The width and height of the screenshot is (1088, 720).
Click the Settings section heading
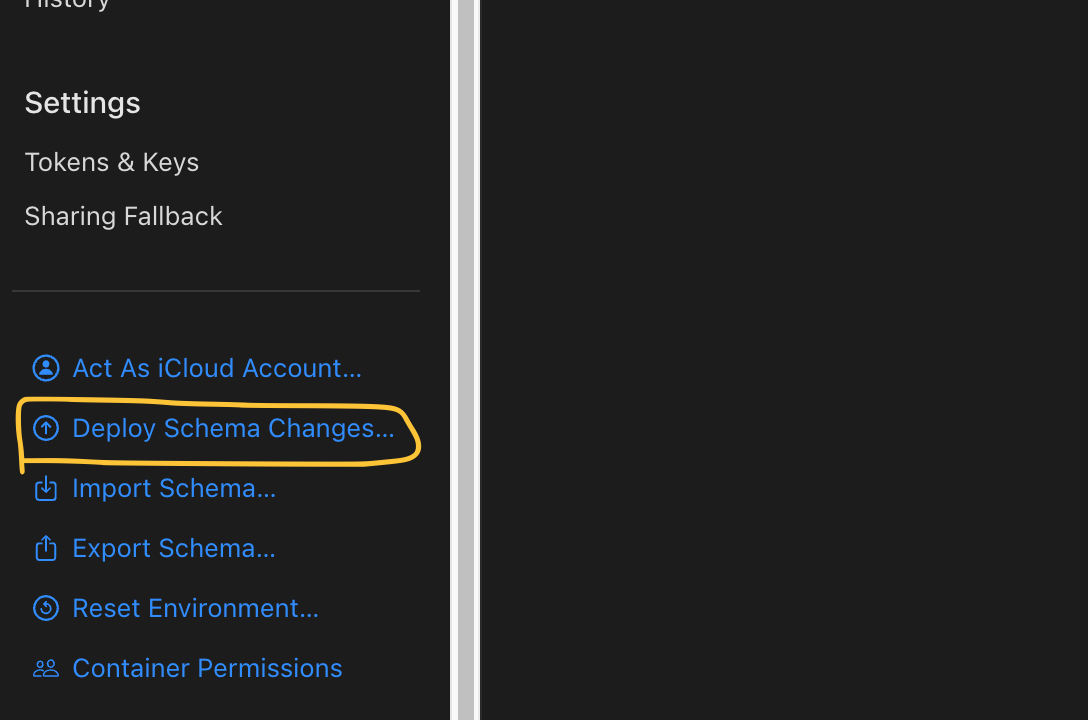(82, 103)
